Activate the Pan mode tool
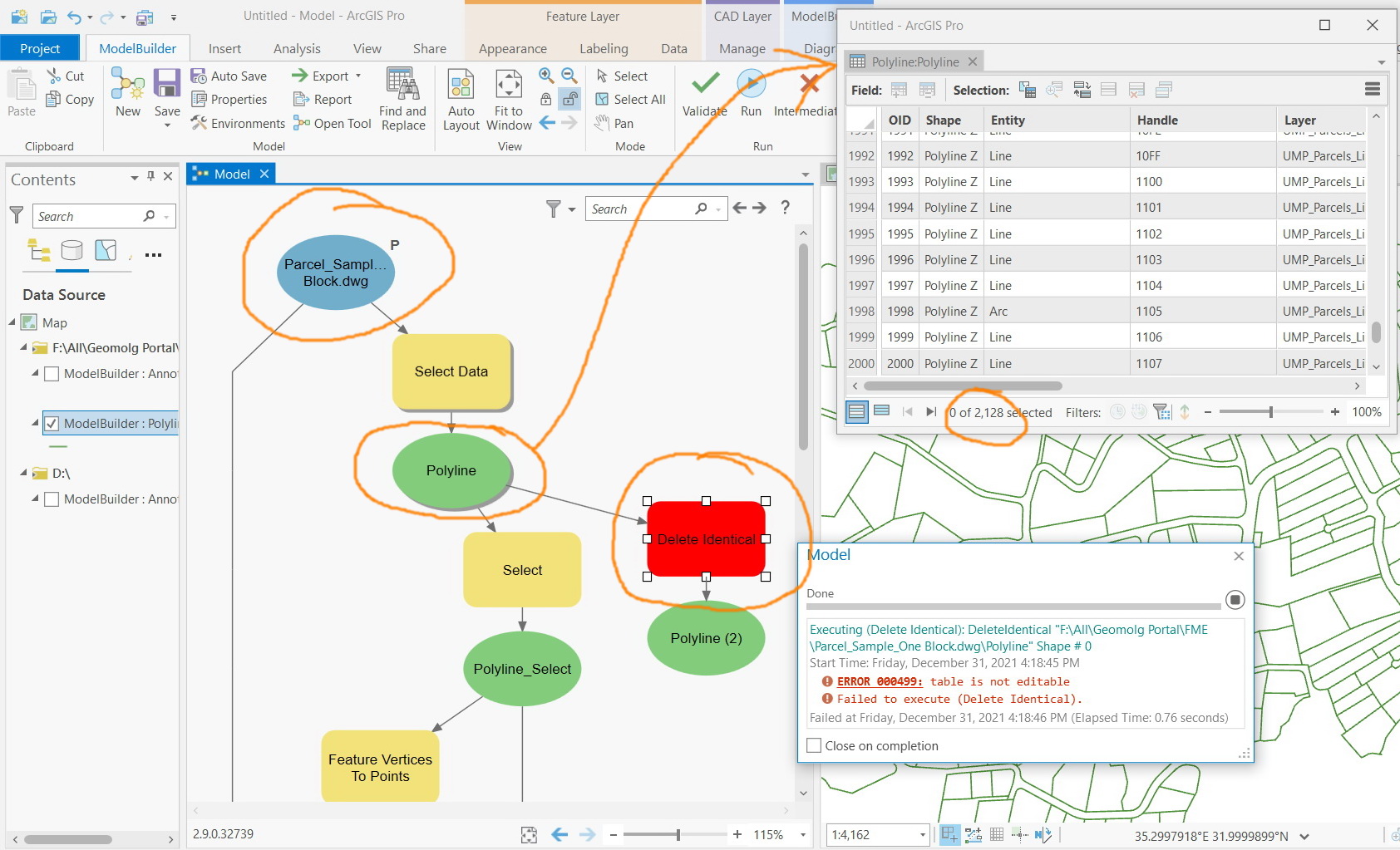 [614, 123]
